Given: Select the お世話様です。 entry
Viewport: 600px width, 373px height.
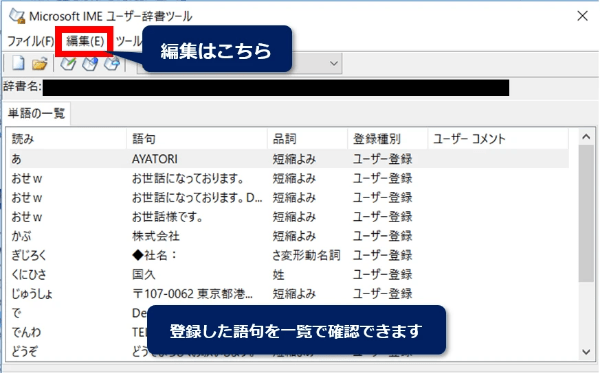Looking at the screenshot, I should (167, 217).
